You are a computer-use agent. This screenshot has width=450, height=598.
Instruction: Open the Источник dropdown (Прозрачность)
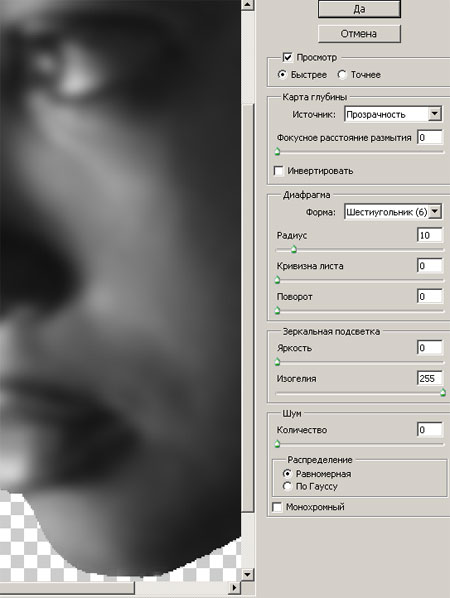pyautogui.click(x=393, y=114)
